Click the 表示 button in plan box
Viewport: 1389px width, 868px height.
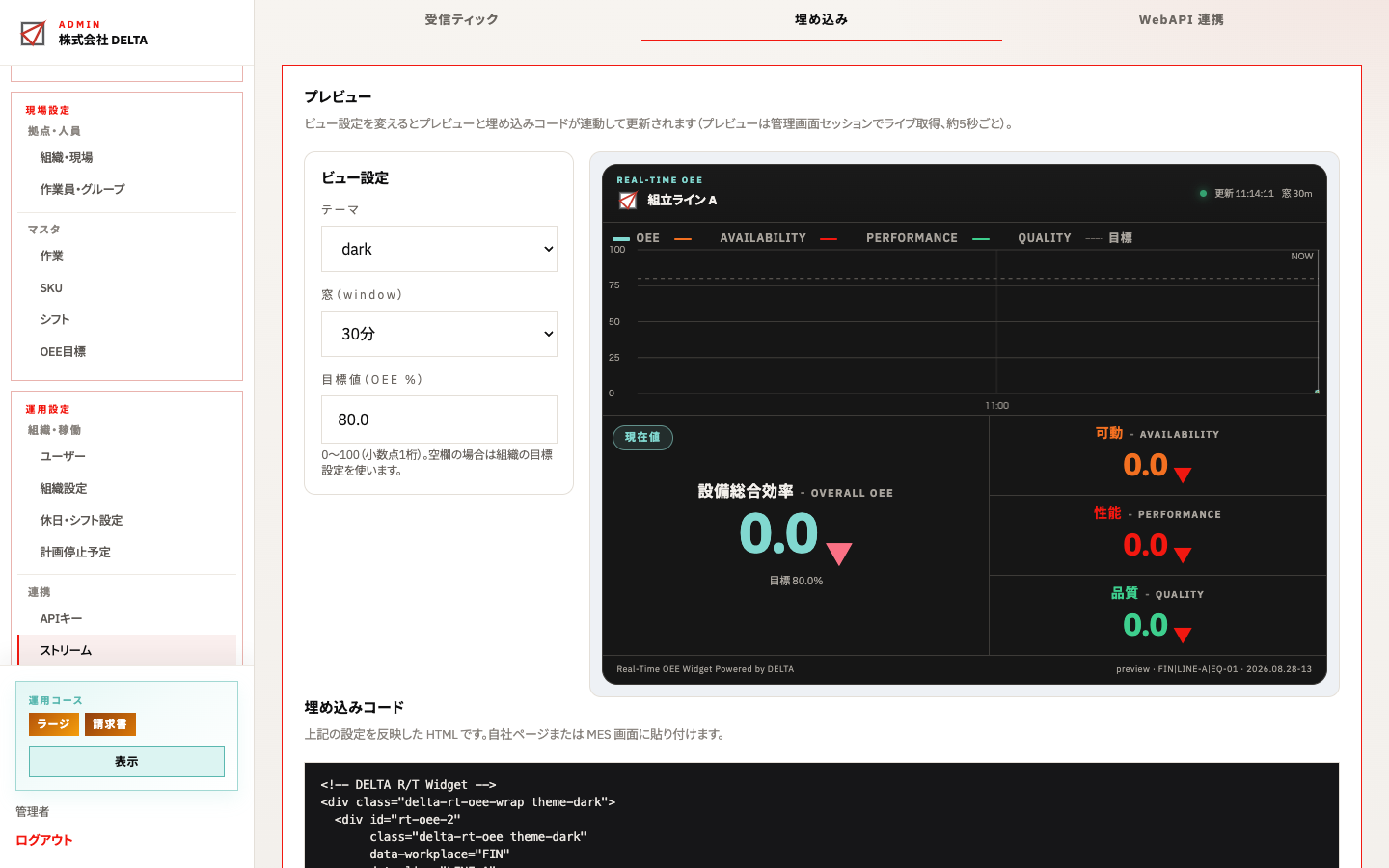(126, 762)
